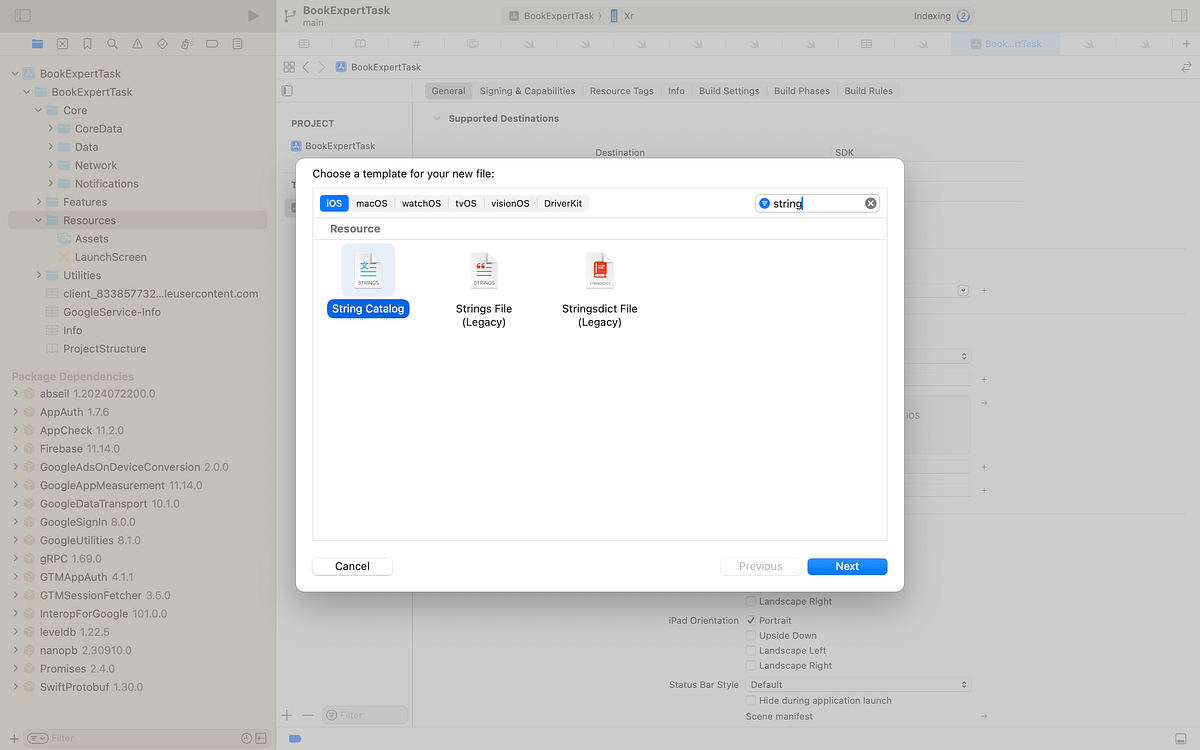Enable Hide during application launch
The width and height of the screenshot is (1200, 750).
coord(750,701)
